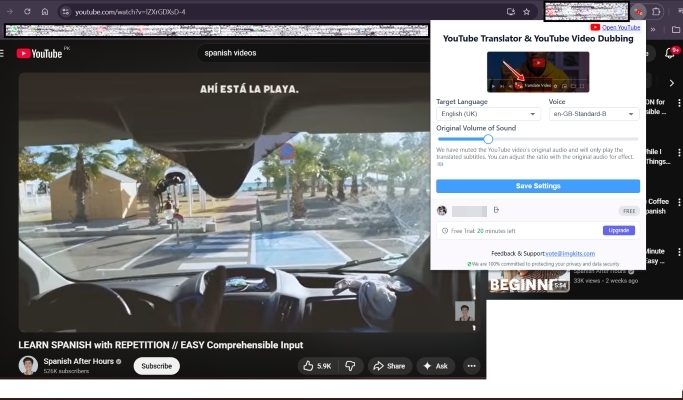
Task: Subscribe to Spanish After Hours
Action: [156, 366]
